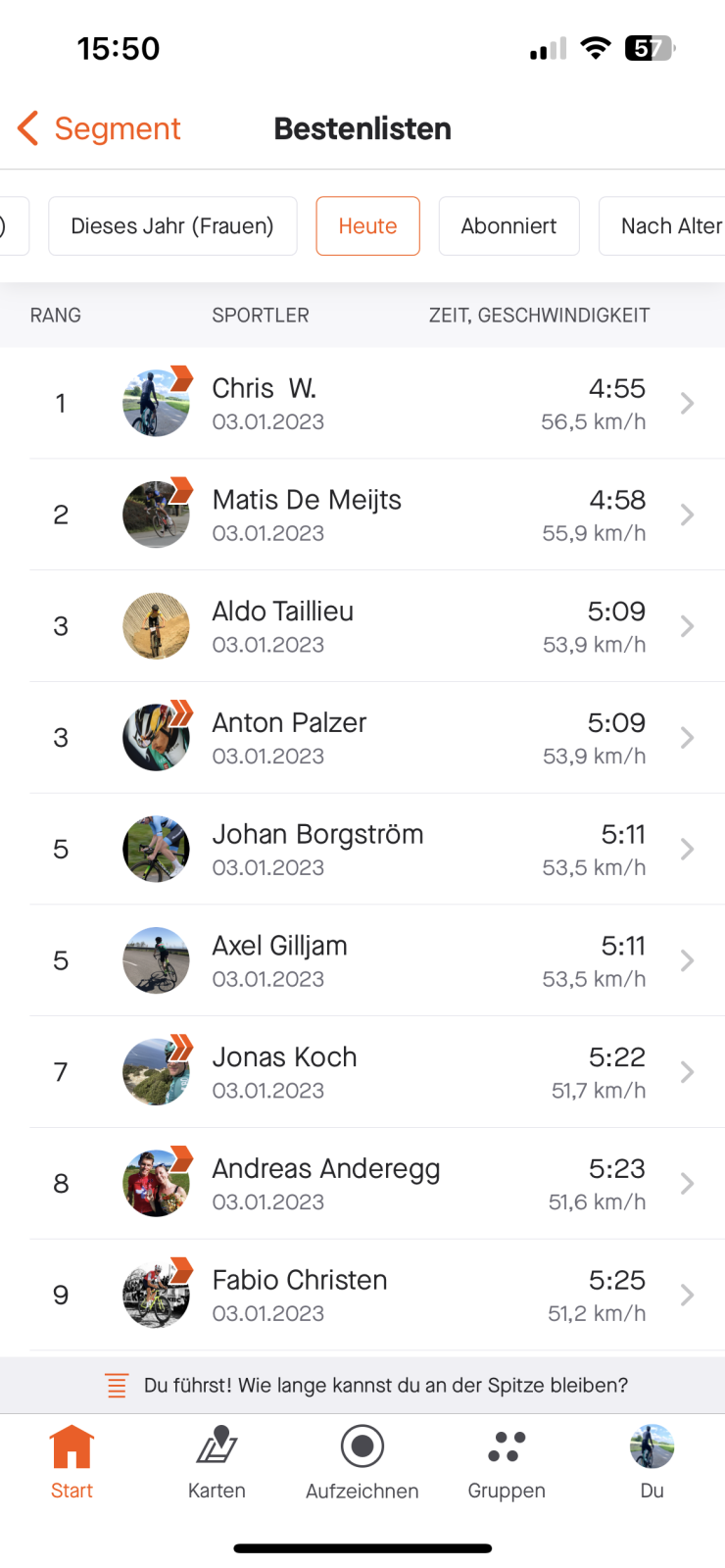
Task: Tap Axel Gilljam's name
Action: click(279, 946)
